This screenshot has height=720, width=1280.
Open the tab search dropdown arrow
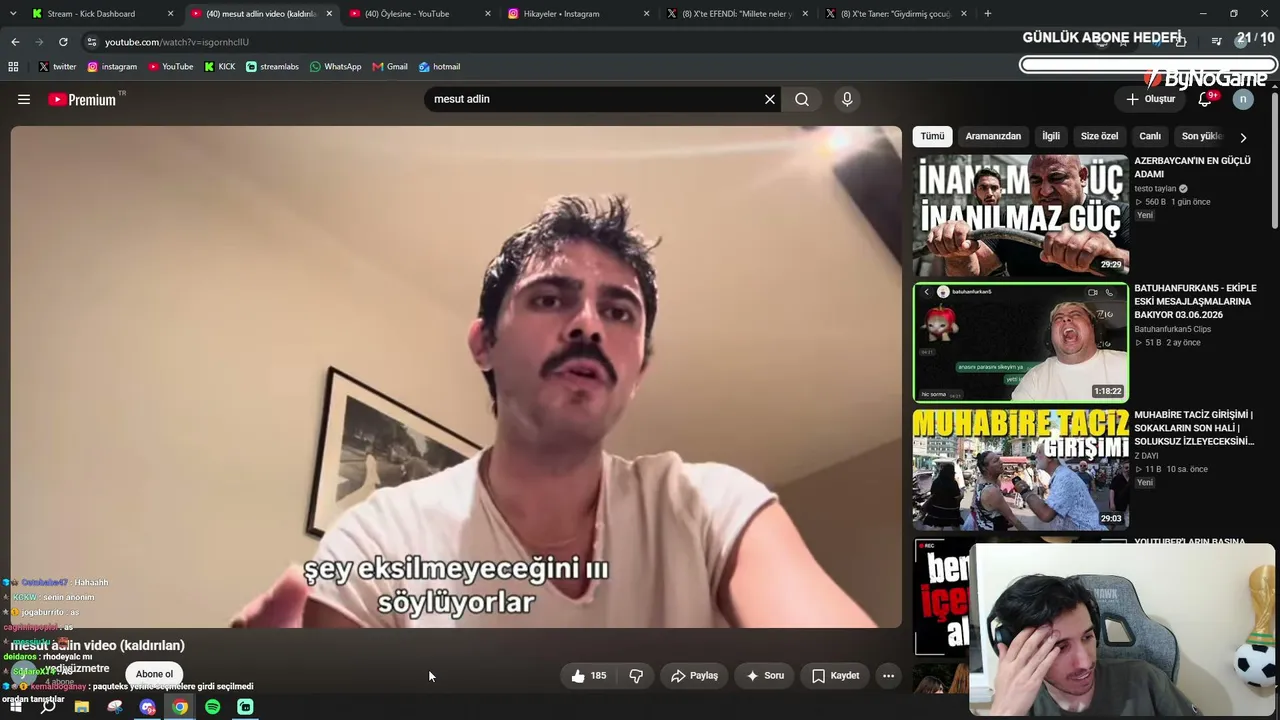click(x=11, y=14)
